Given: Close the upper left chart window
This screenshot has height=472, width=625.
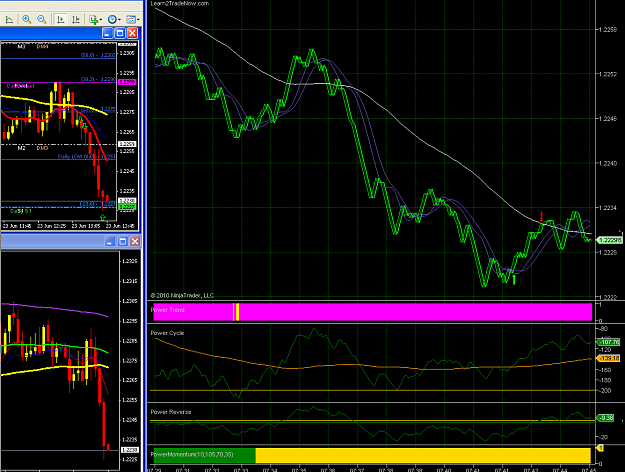Looking at the screenshot, I should [132, 33].
